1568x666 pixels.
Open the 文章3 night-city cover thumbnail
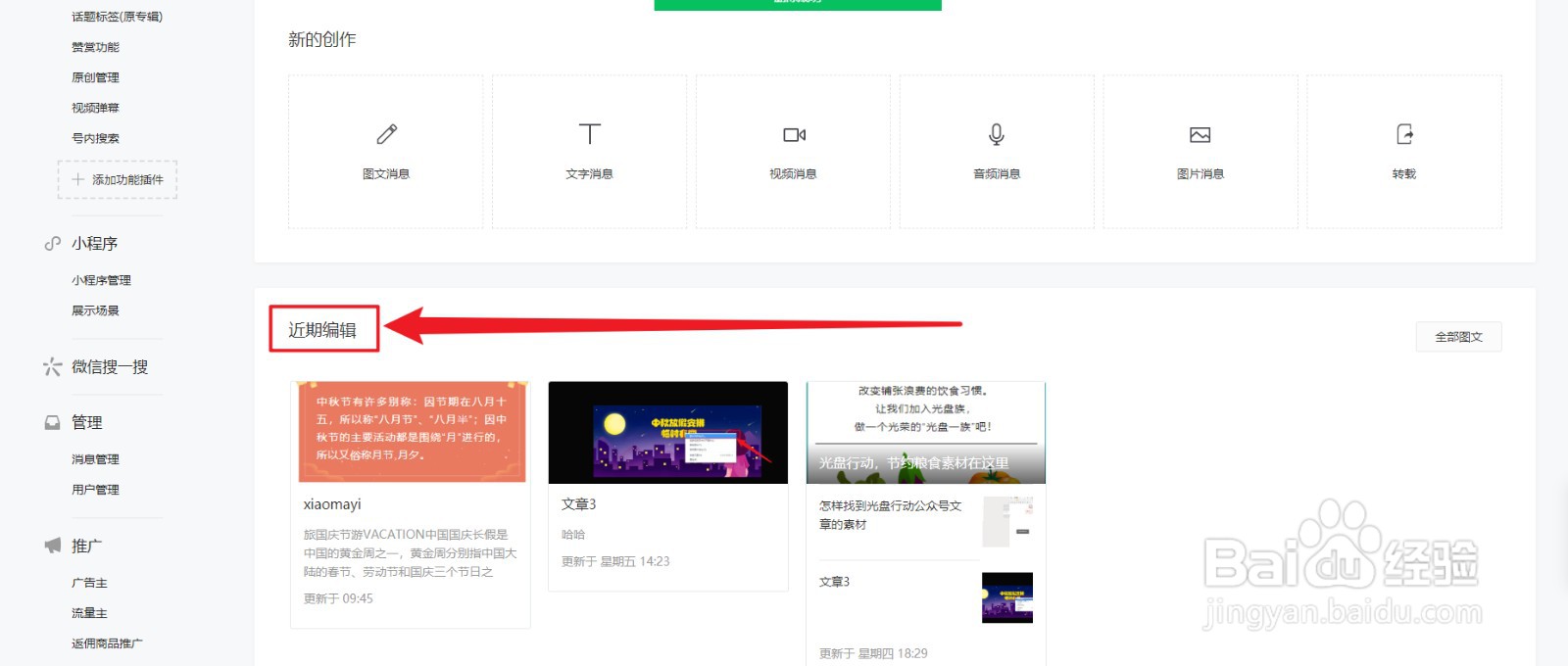click(x=668, y=432)
